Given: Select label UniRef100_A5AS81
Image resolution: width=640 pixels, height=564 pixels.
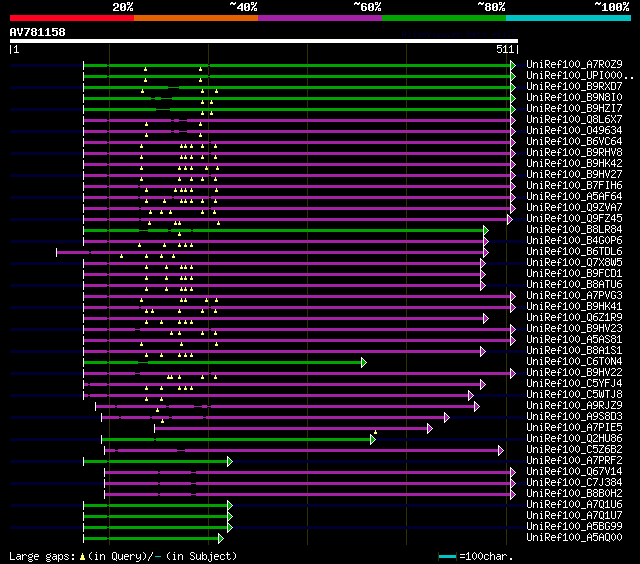Looking at the screenshot, I should click(x=574, y=340).
